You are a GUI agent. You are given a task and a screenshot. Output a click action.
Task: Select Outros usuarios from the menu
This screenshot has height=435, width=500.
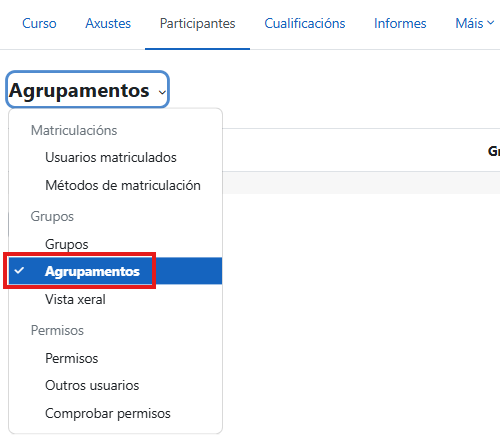(x=115, y=386)
